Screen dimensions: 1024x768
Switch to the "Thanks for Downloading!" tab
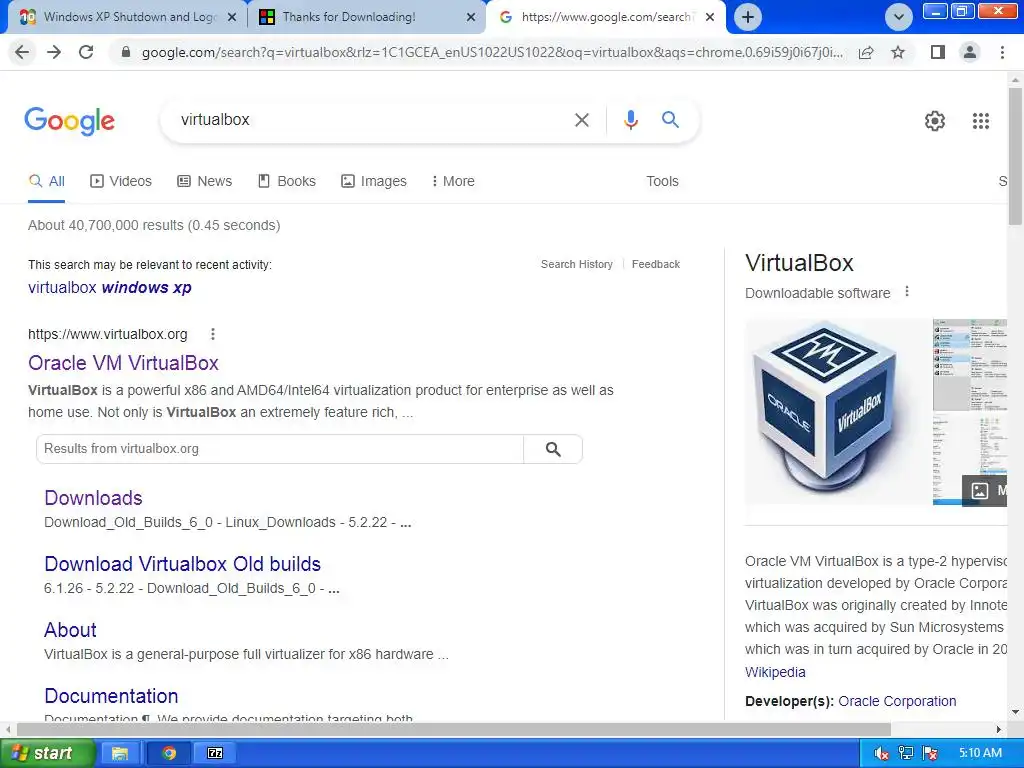367,17
